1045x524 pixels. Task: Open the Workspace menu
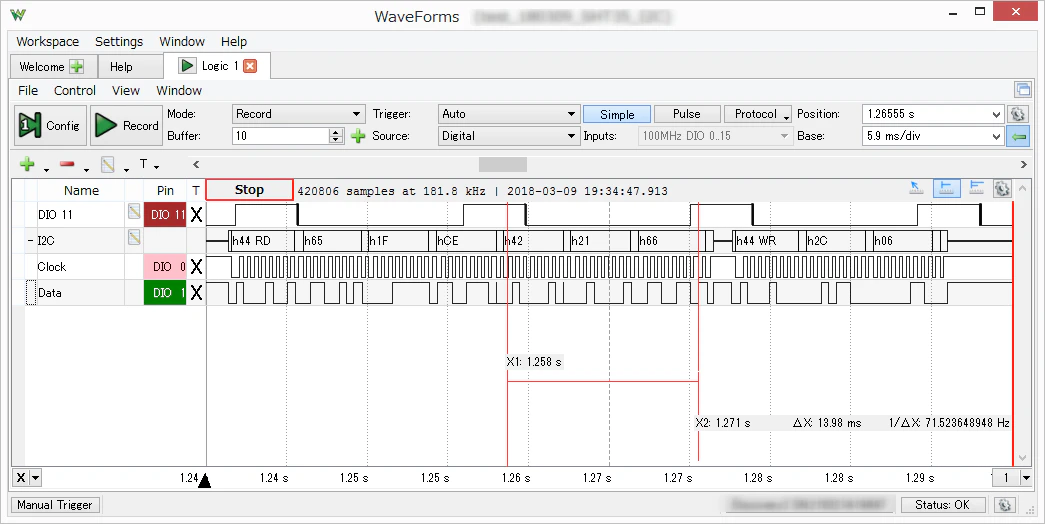tap(47, 41)
